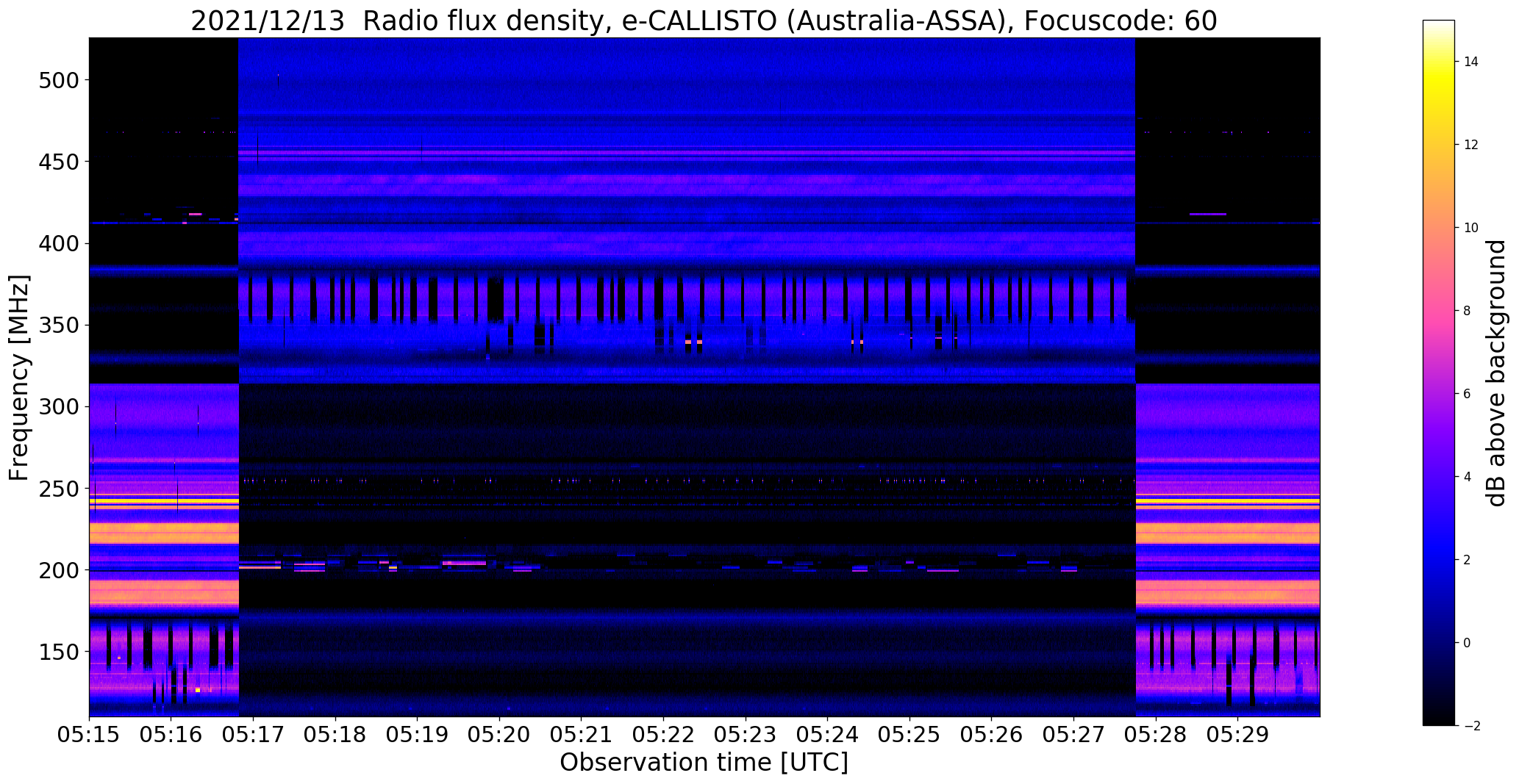Click the colorbar tick label 0
The image size is (1519, 784).
click(1468, 643)
